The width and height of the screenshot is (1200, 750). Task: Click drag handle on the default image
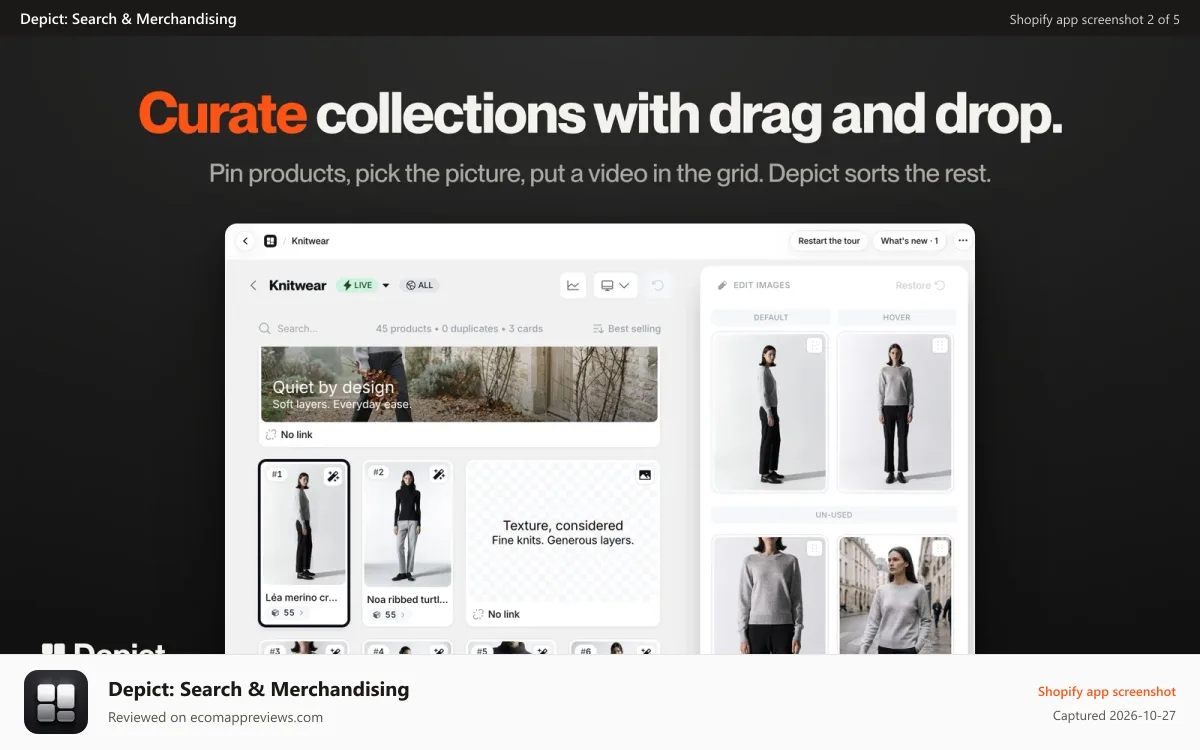click(x=814, y=345)
